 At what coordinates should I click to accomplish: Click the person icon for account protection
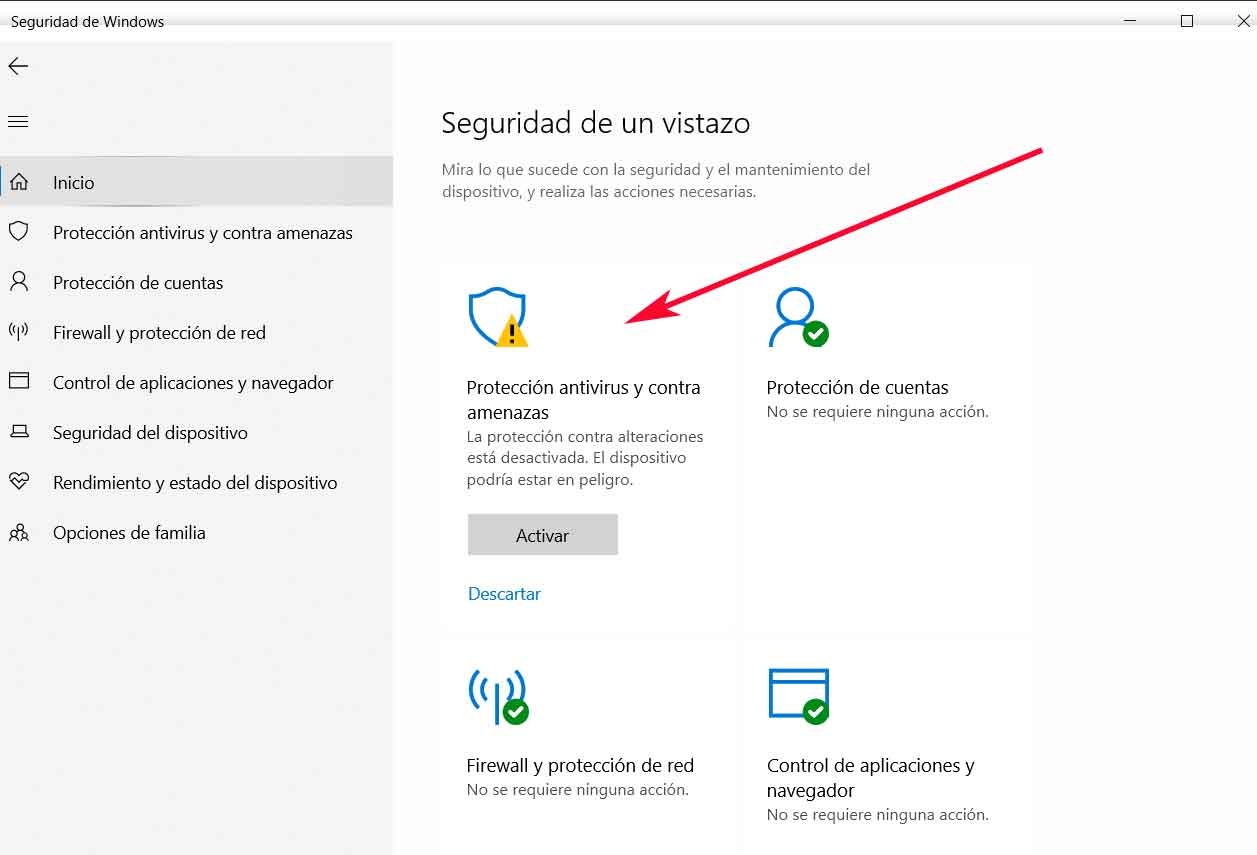click(x=18, y=282)
